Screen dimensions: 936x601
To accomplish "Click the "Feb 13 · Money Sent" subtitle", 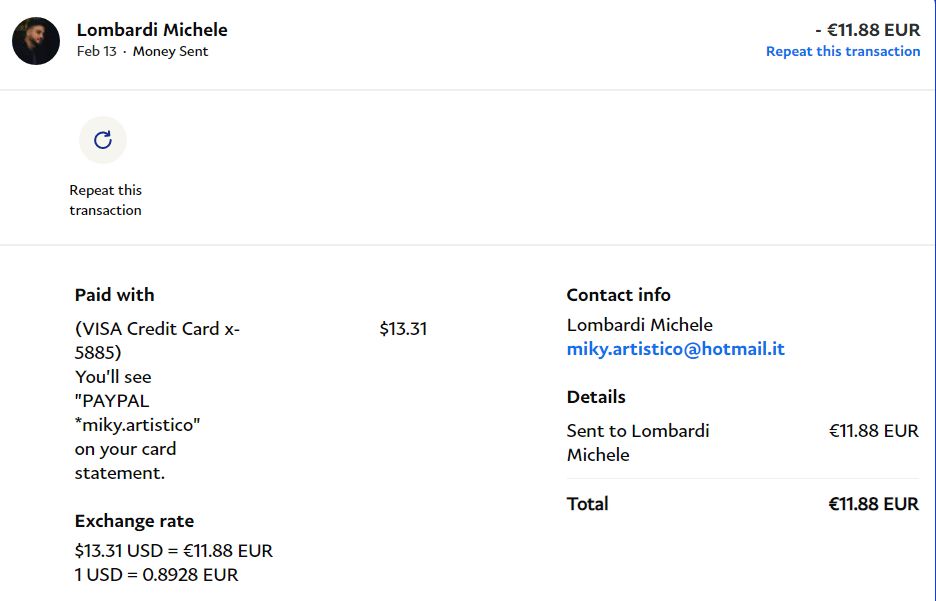I will (x=142, y=52).
